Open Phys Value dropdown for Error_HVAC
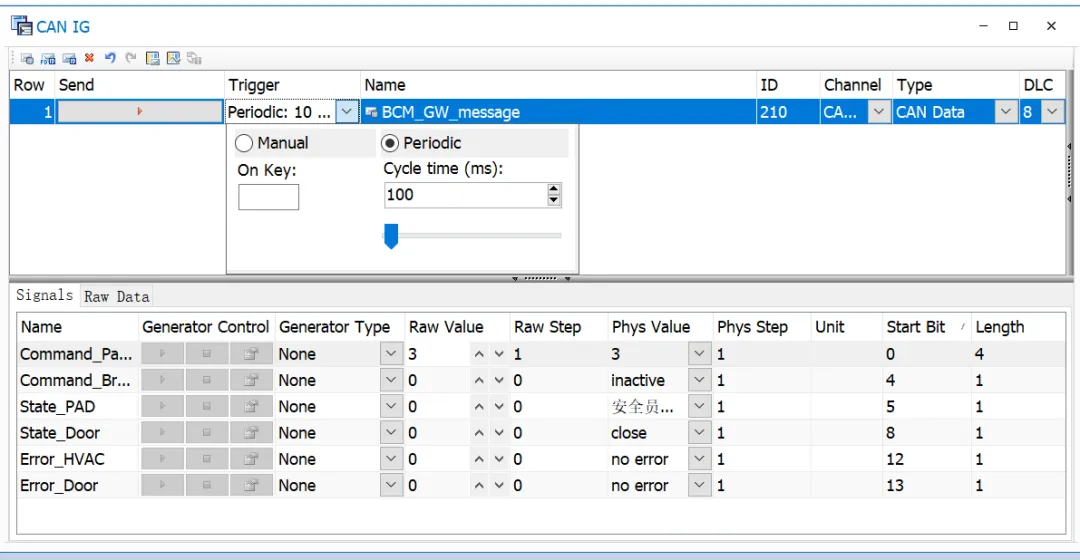This screenshot has height=560, width=1080. 699,459
